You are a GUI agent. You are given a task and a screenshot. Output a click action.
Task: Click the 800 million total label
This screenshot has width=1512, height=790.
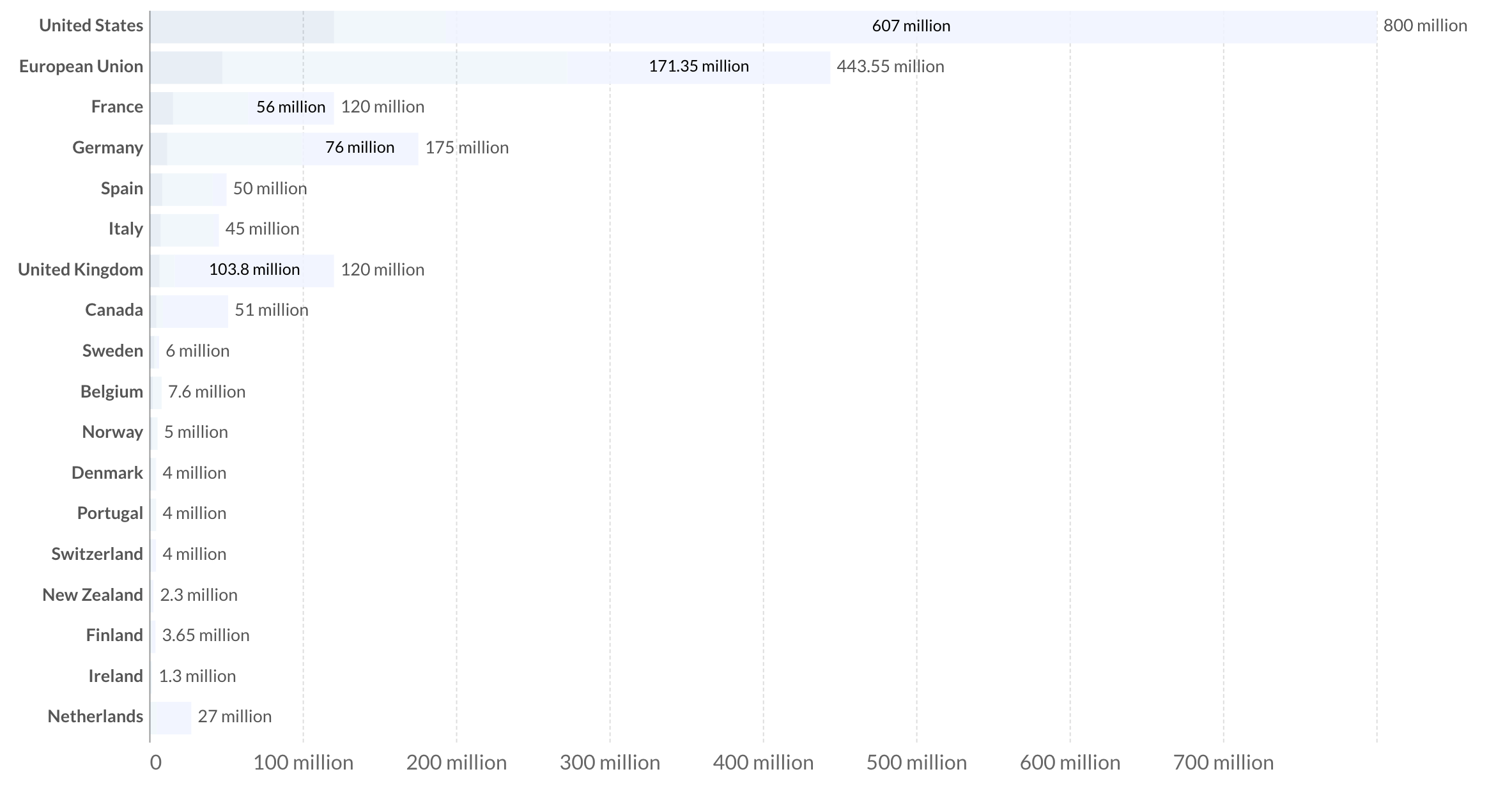[x=1425, y=26]
